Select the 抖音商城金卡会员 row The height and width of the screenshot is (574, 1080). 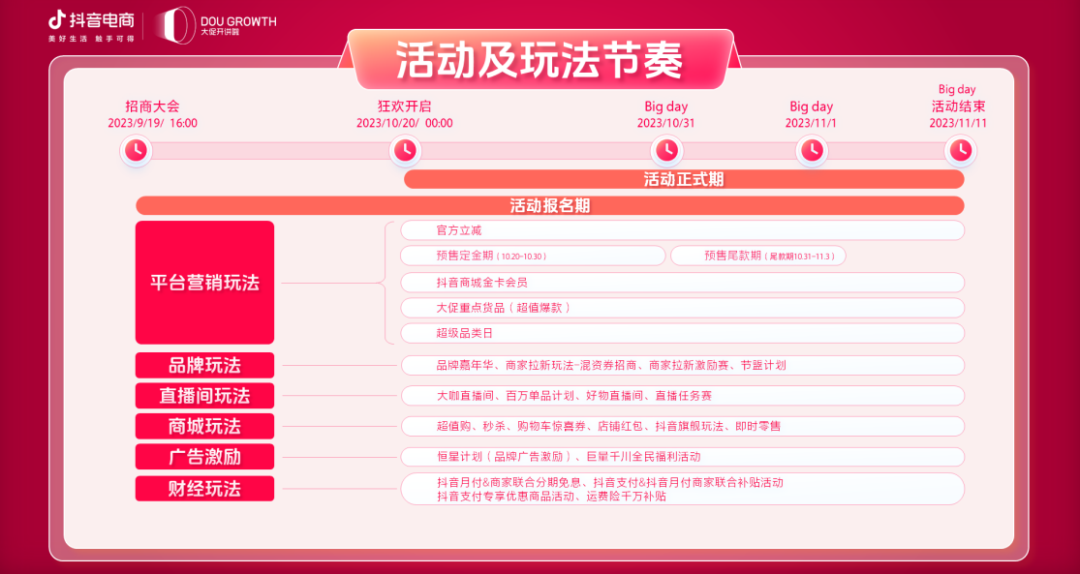pos(682,283)
